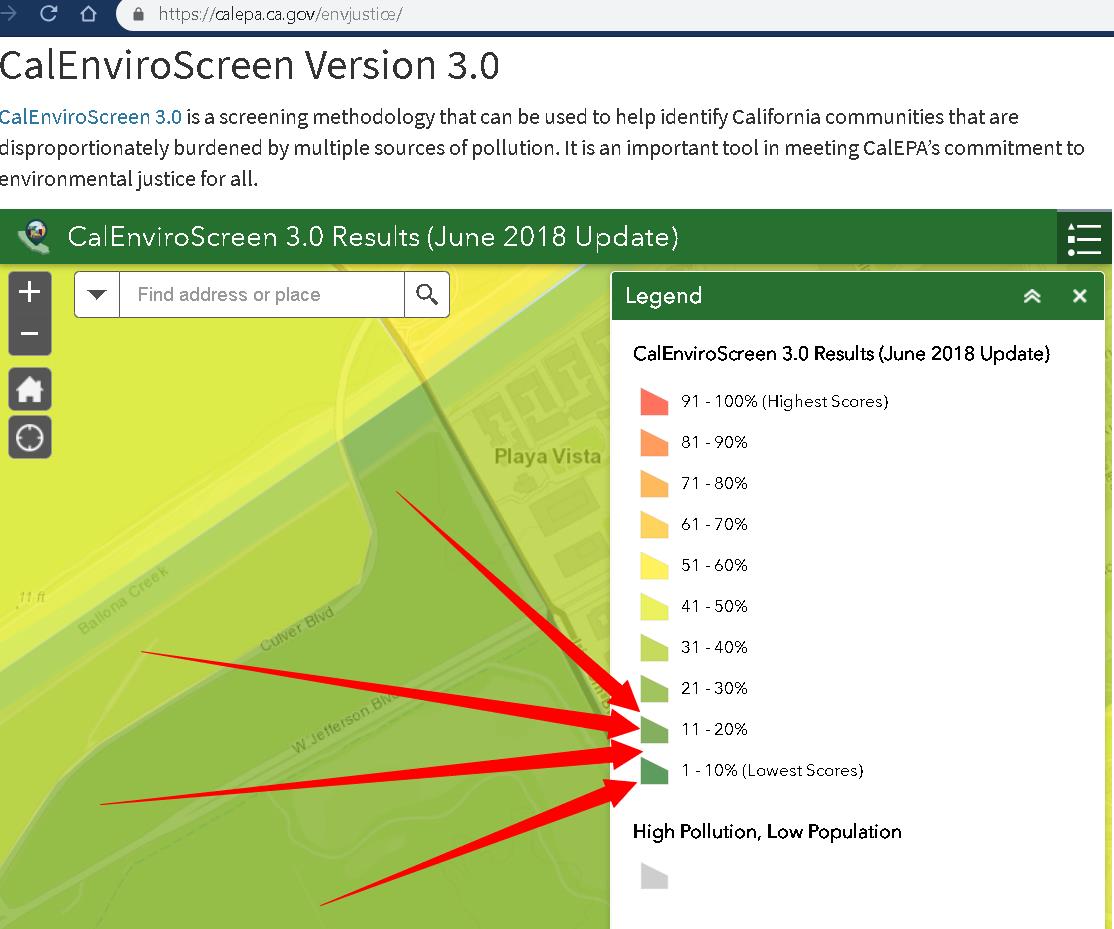This screenshot has height=929, width=1114.
Task: Collapse the Legend panel
Action: pos(1032,296)
